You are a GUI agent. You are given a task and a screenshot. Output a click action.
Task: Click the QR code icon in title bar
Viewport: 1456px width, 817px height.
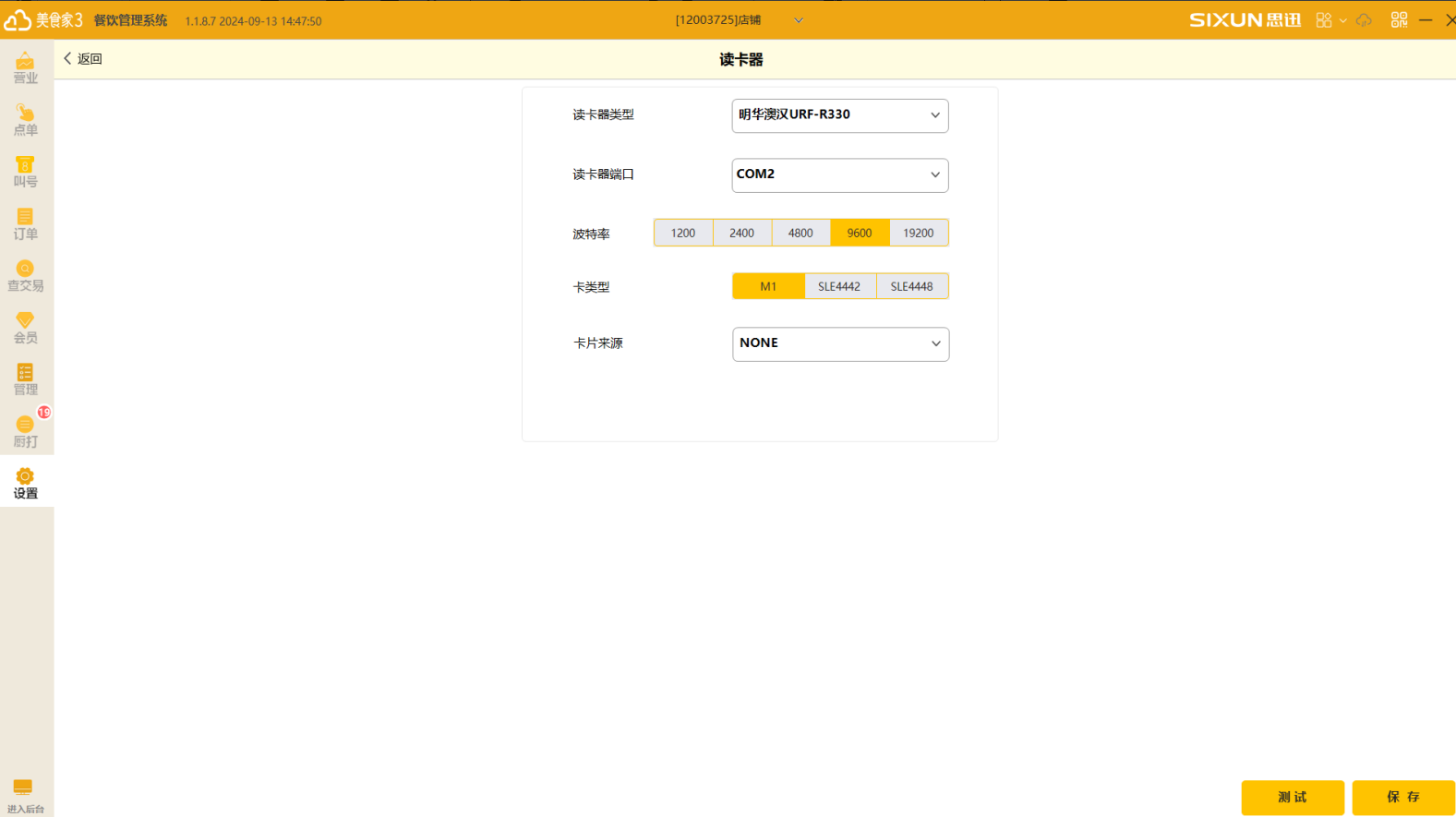(x=1399, y=19)
